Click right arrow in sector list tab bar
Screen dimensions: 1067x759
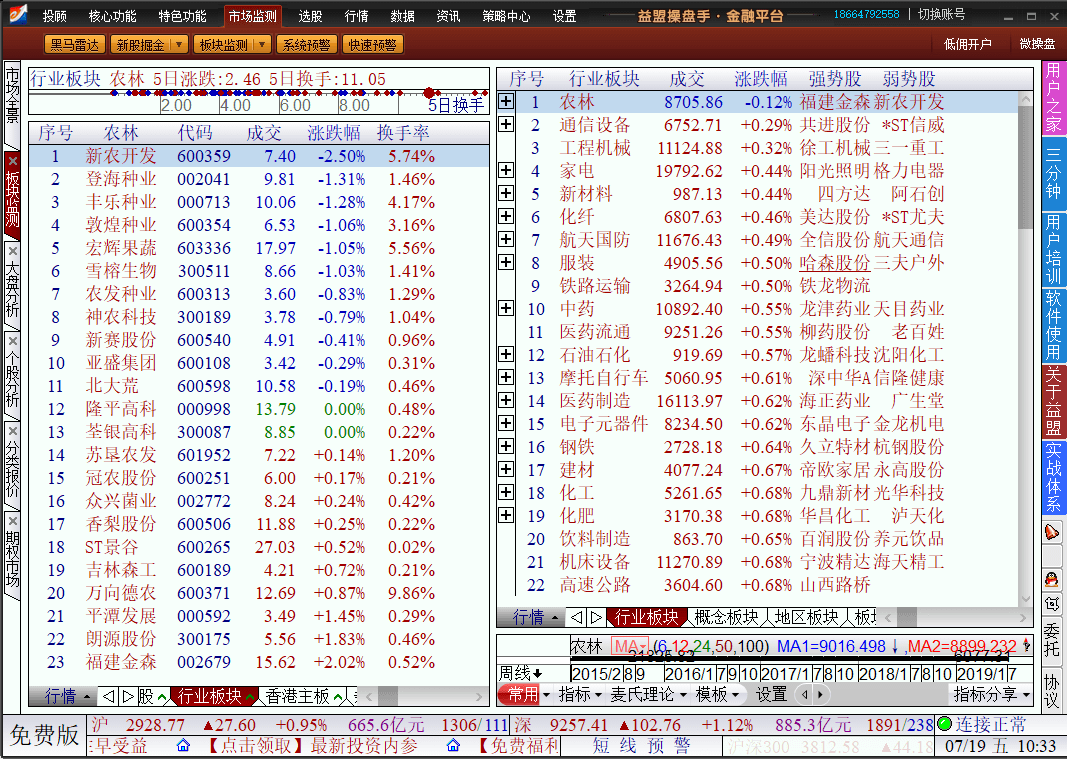pos(596,617)
